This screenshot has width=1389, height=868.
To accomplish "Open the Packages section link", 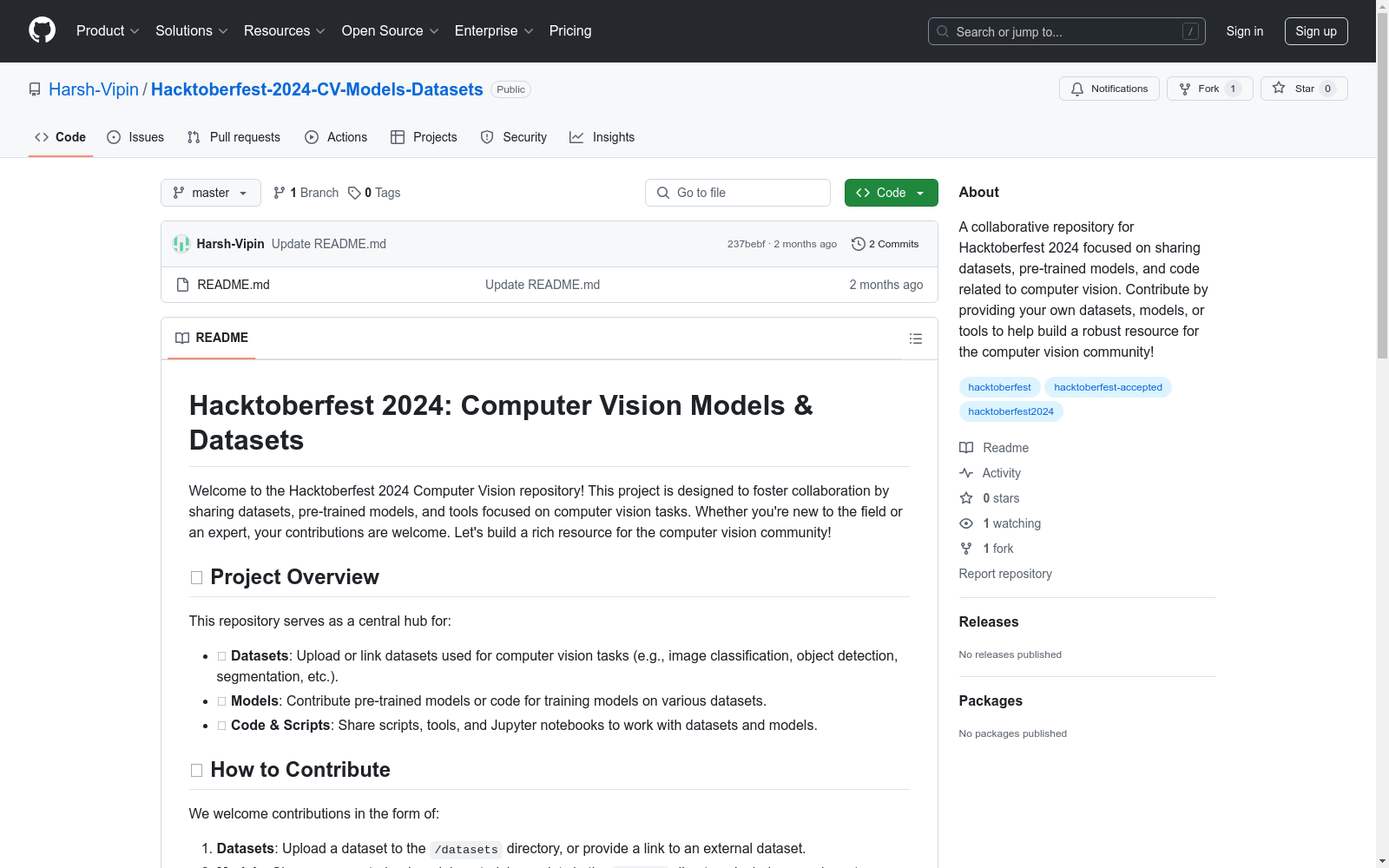I will coord(991,700).
